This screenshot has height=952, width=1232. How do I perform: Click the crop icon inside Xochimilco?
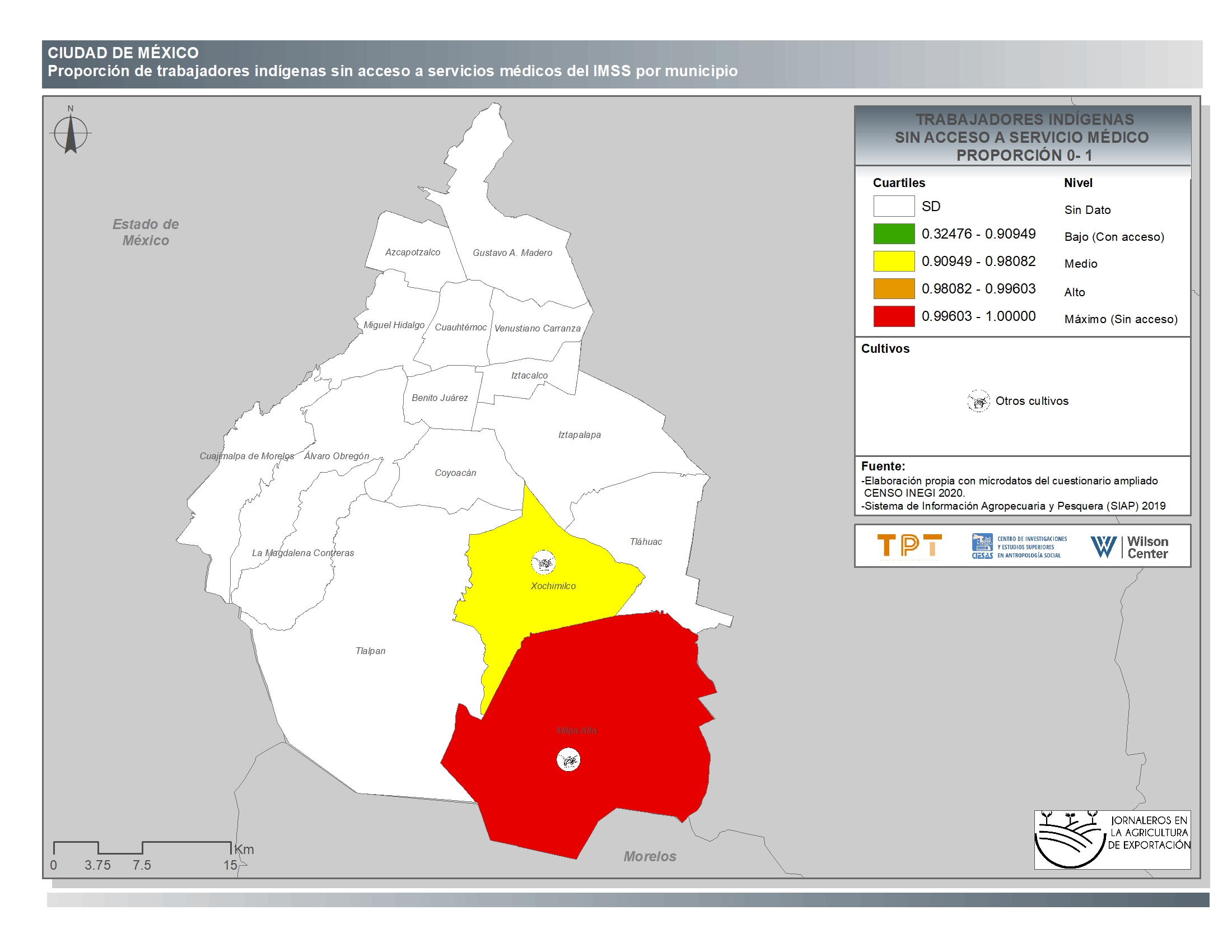click(544, 562)
